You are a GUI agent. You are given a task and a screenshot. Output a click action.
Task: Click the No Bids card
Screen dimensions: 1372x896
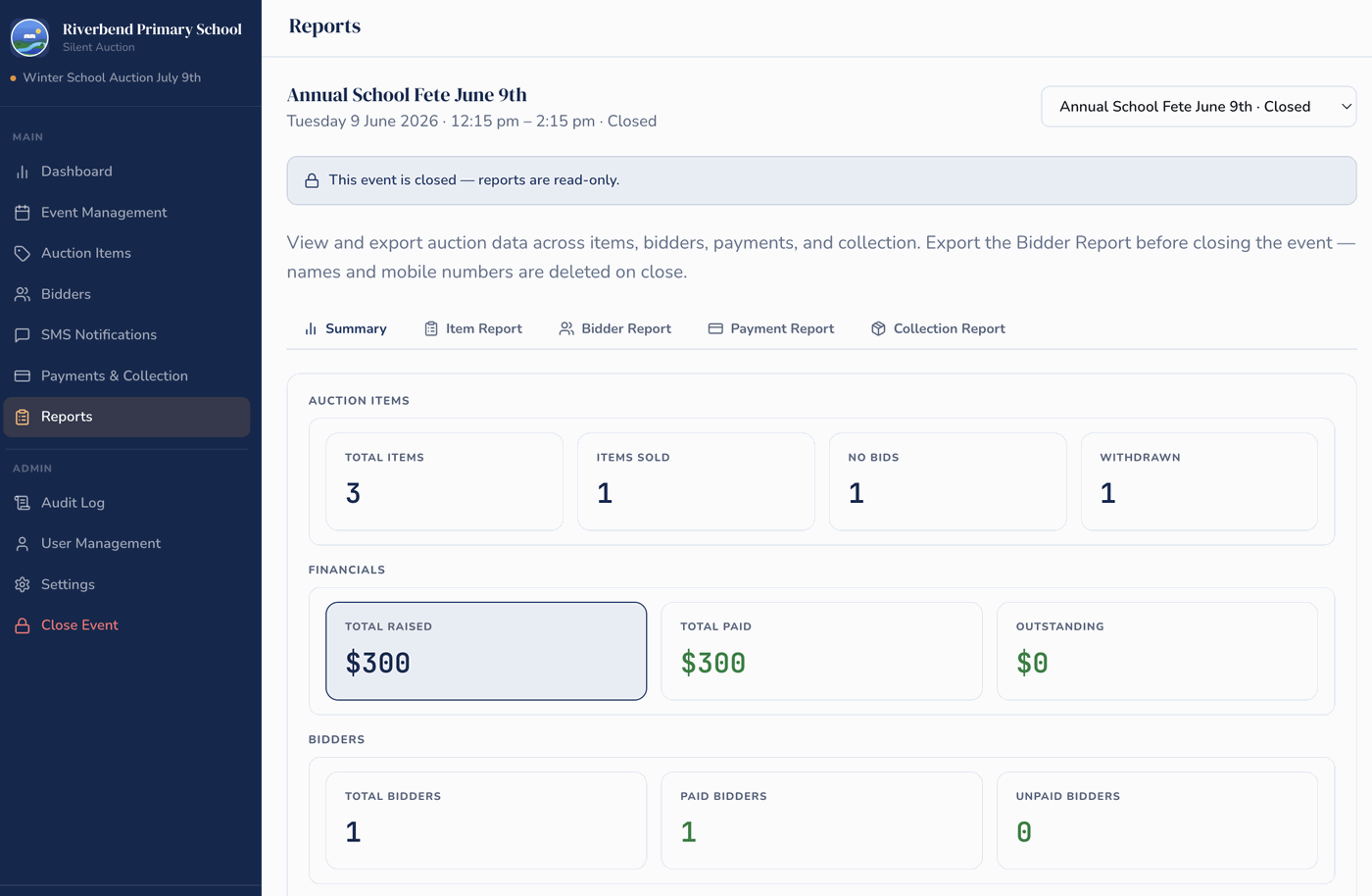pos(948,481)
